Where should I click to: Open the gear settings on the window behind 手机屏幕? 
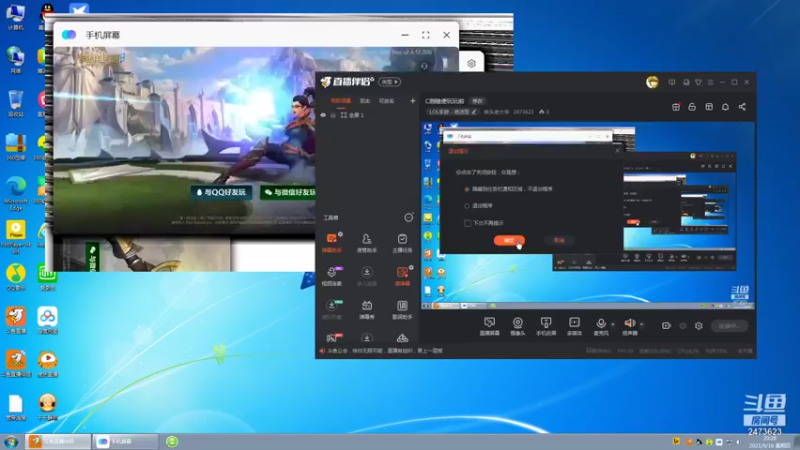point(471,64)
